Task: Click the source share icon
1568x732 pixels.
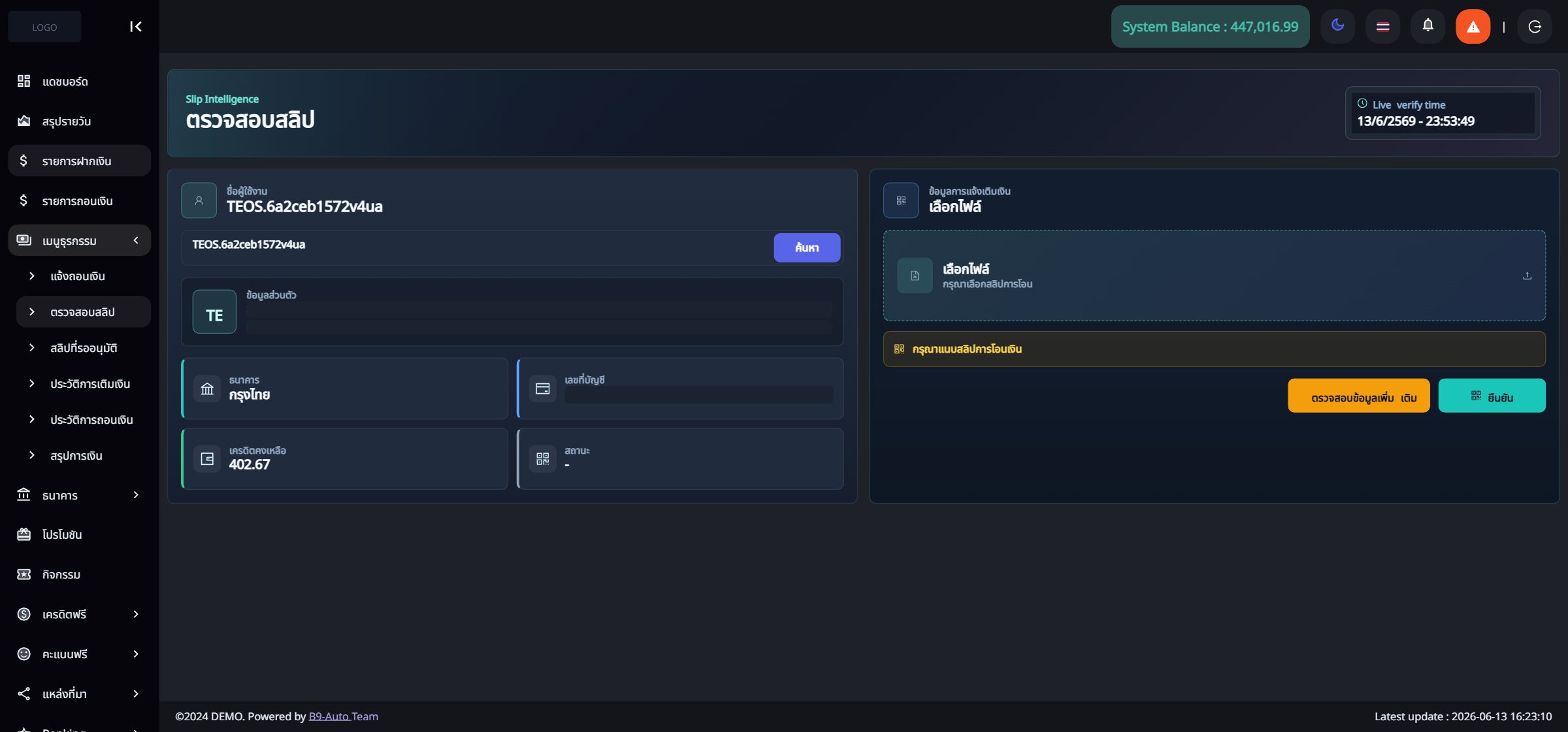Action: [x=24, y=694]
